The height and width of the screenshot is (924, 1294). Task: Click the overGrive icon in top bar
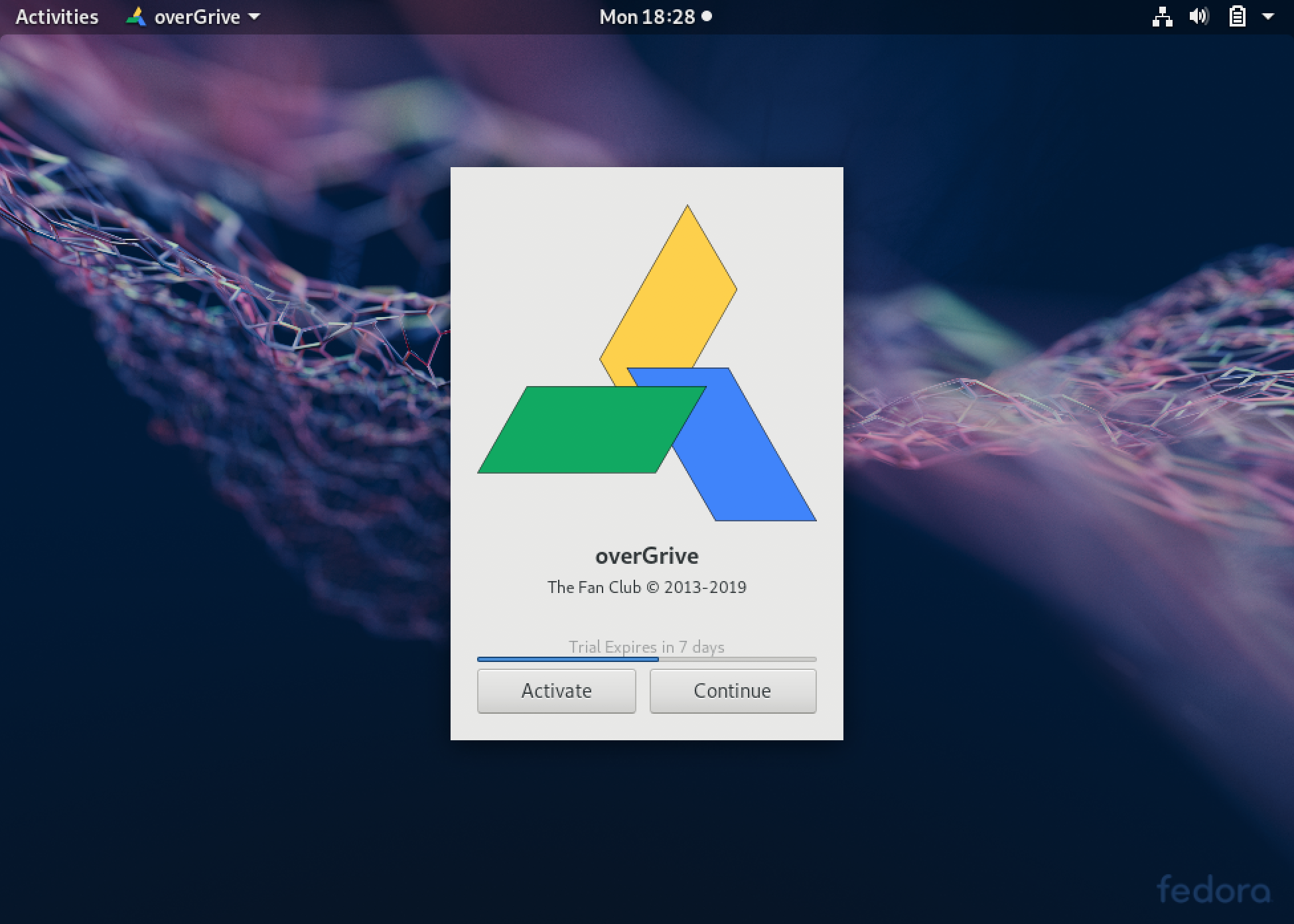pos(136,17)
